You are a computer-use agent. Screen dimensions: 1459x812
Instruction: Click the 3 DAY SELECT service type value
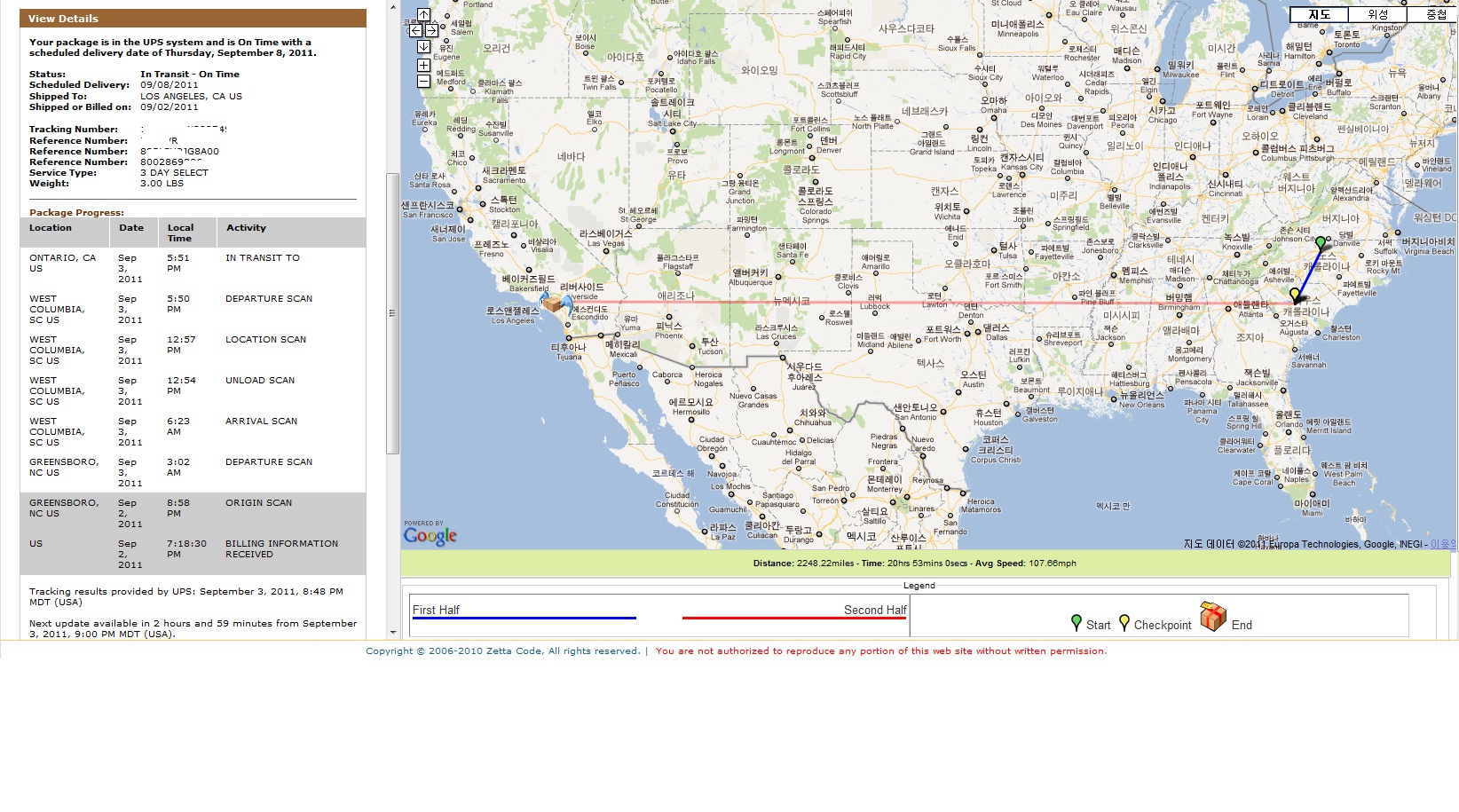tap(174, 172)
